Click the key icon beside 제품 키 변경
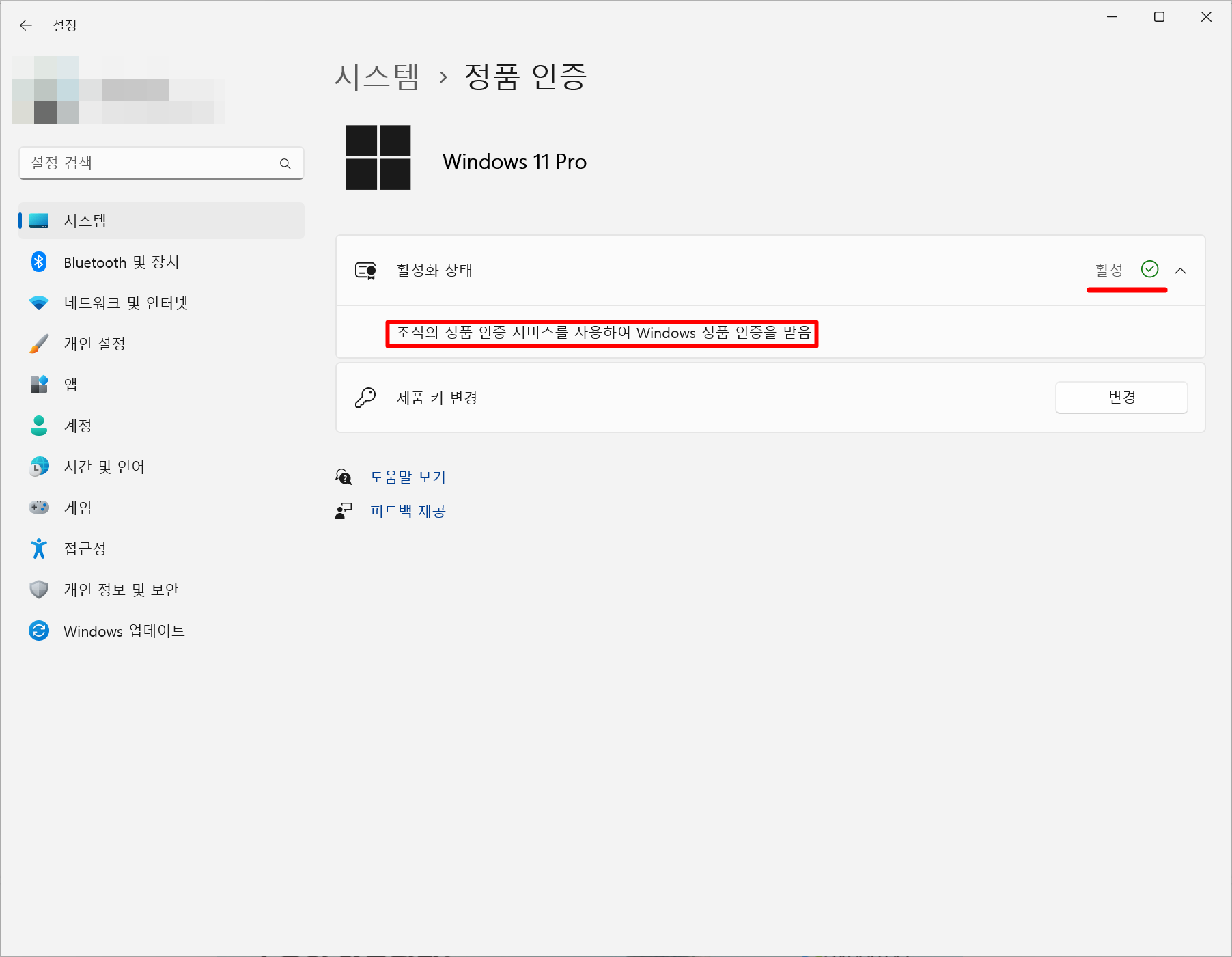Image resolution: width=1232 pixels, height=957 pixels. pos(365,398)
